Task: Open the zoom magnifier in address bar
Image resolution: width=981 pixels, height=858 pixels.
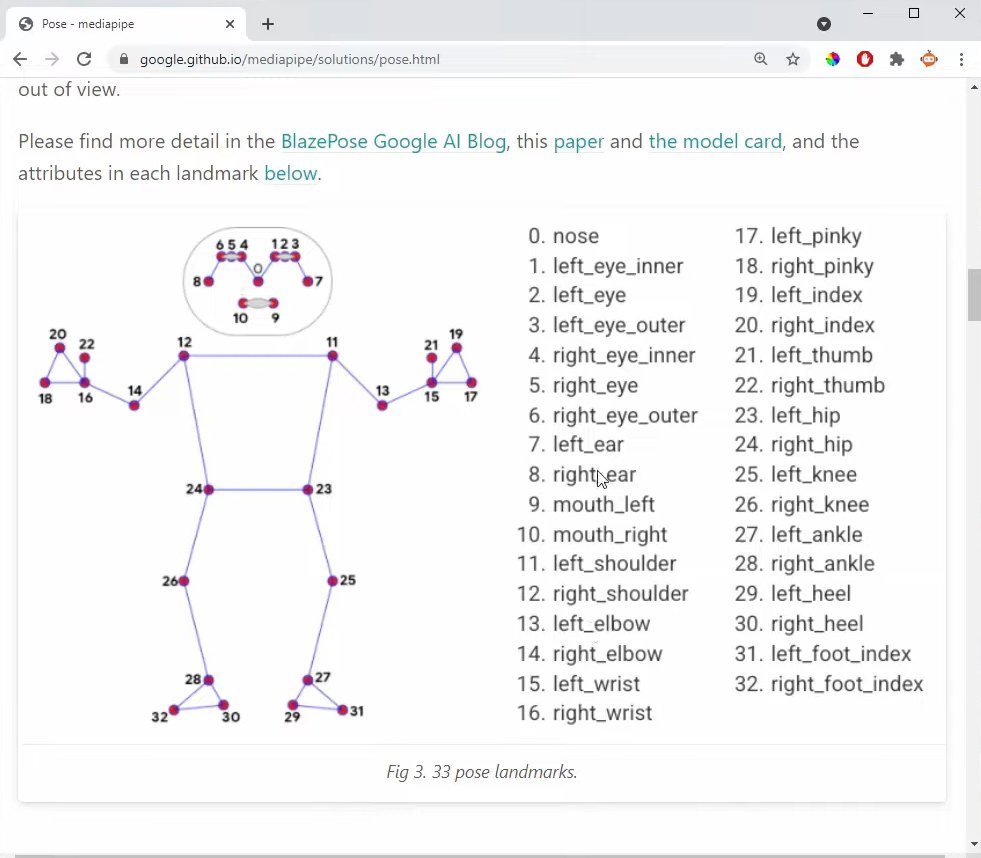Action: coord(761,59)
